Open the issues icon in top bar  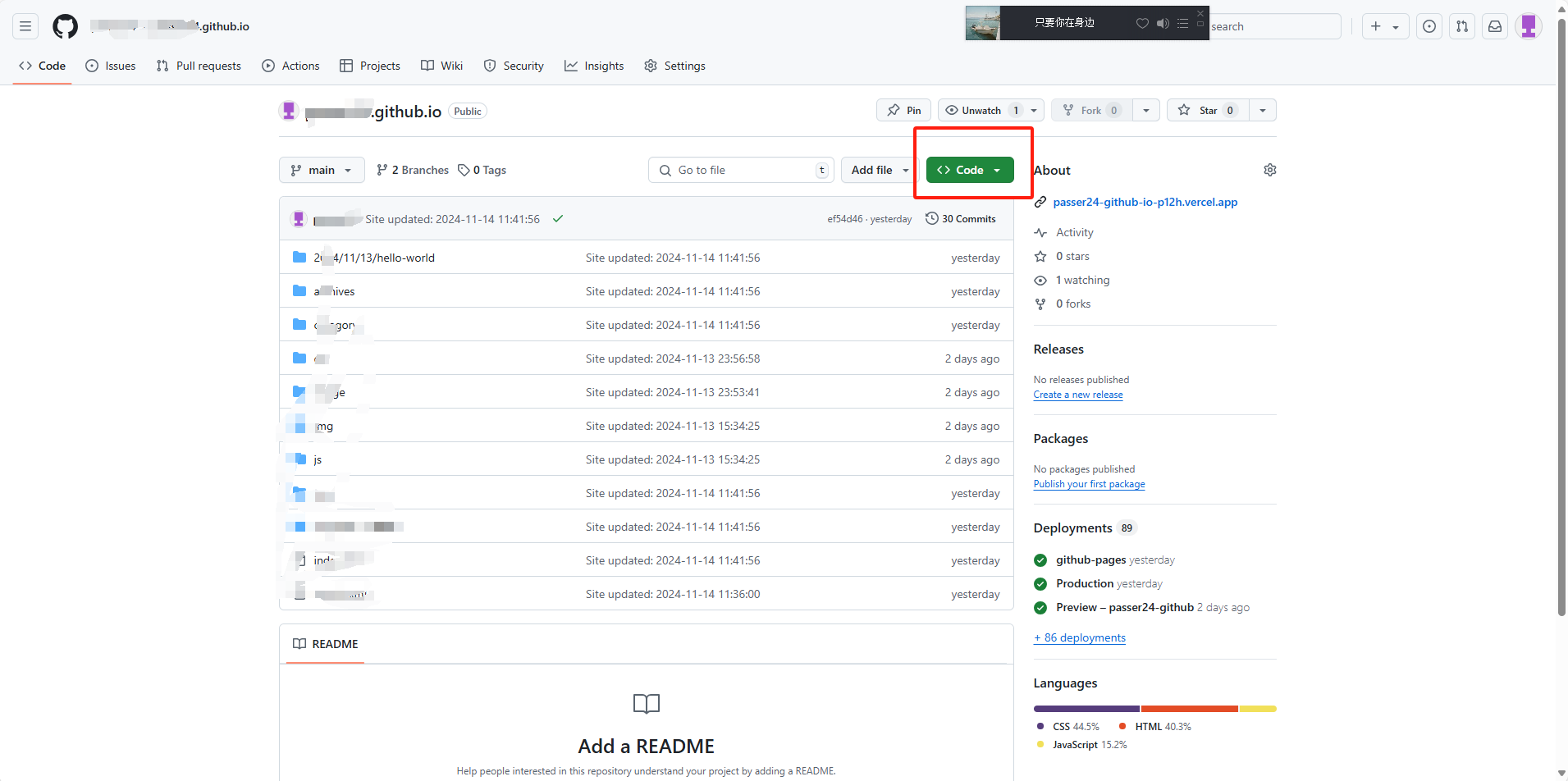click(1429, 26)
